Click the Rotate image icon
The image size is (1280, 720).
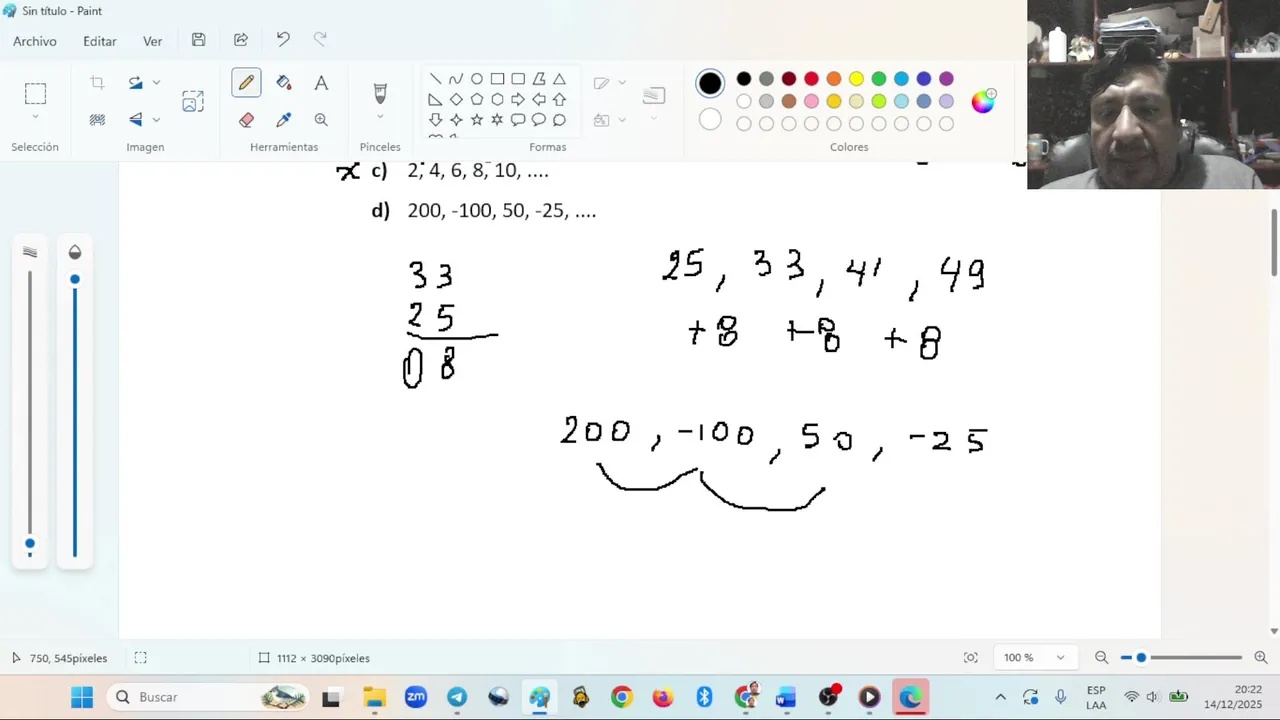click(x=136, y=83)
